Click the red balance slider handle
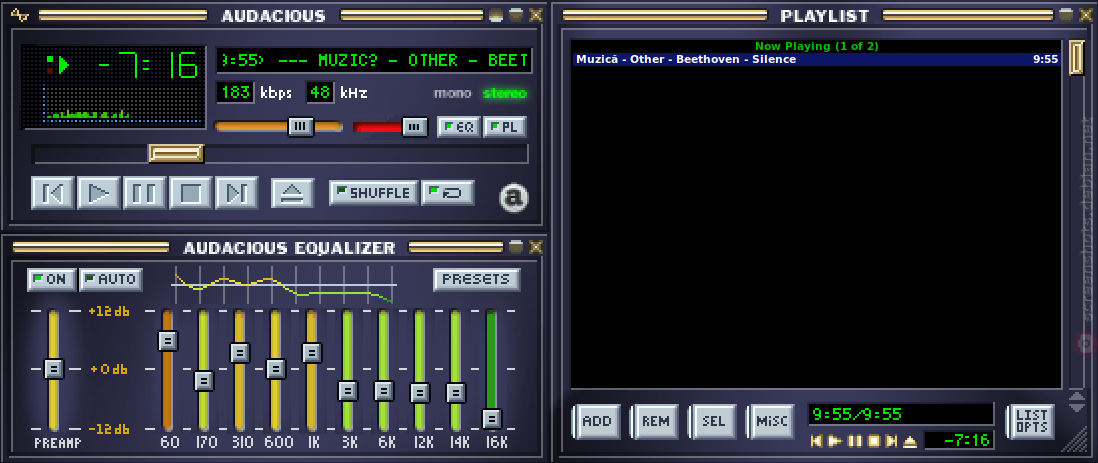This screenshot has height=463, width=1098. click(415, 126)
